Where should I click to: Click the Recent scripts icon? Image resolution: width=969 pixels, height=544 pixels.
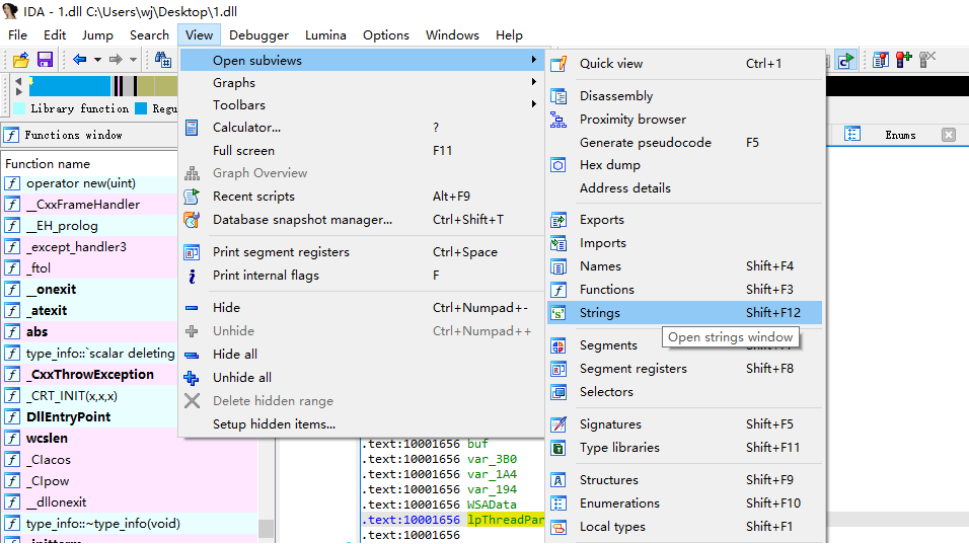(192, 197)
